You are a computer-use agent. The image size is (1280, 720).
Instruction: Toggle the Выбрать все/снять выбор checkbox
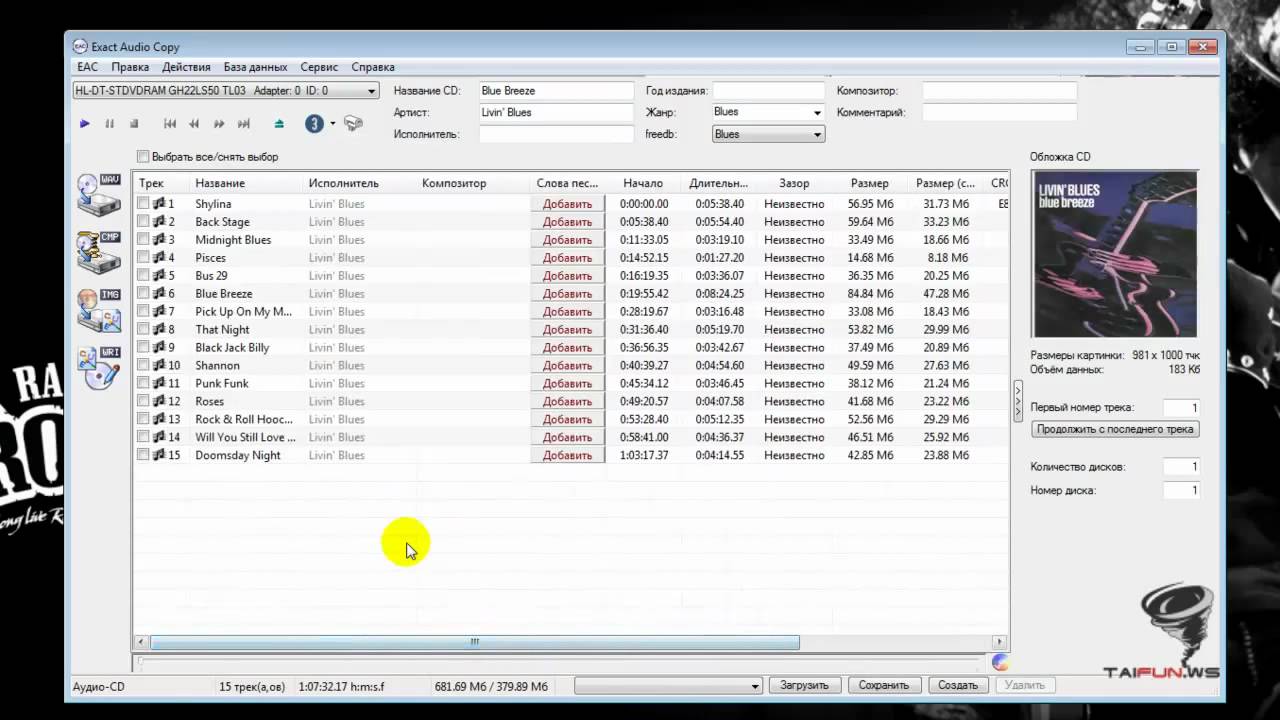(x=143, y=156)
